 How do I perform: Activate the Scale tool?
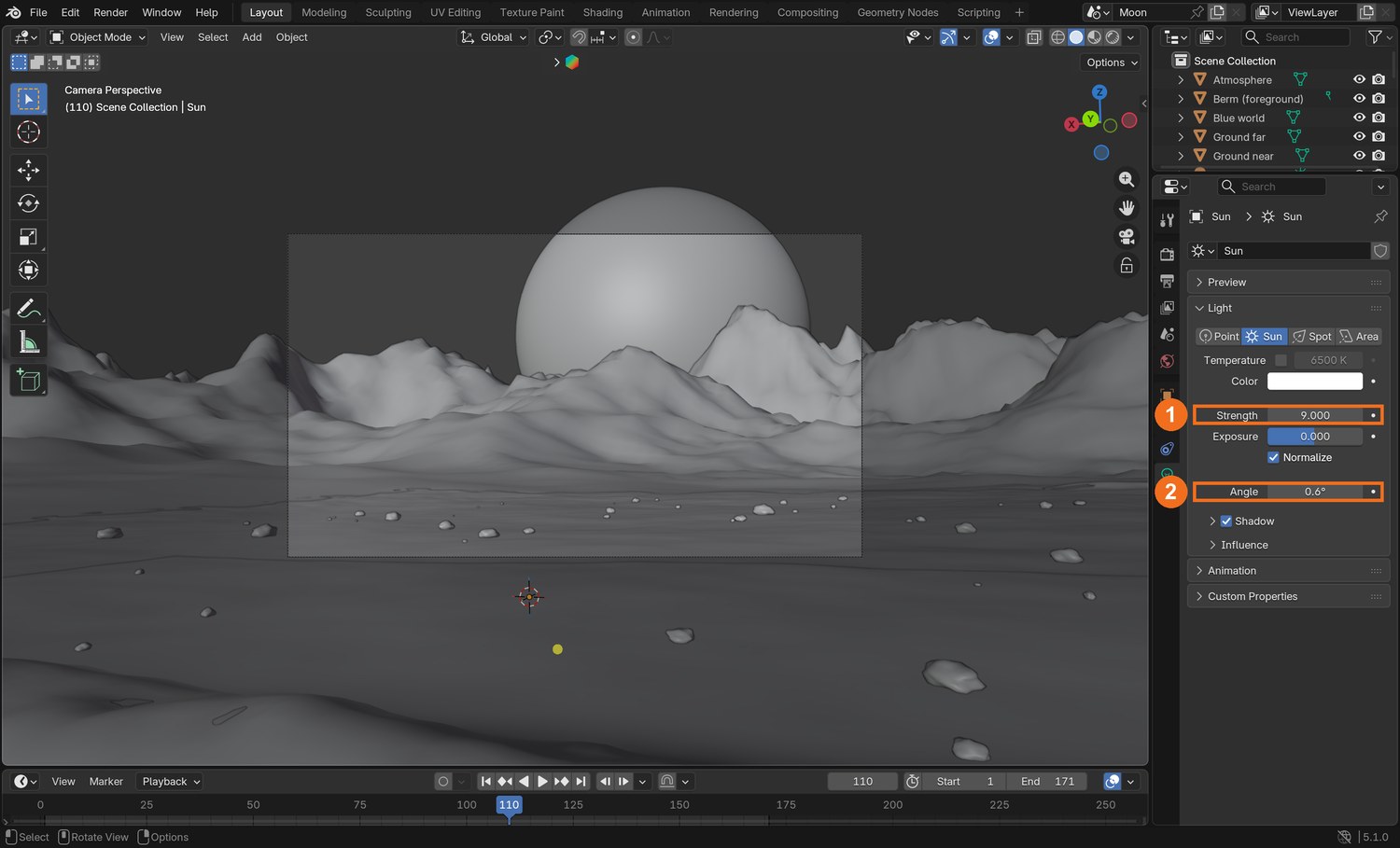[x=29, y=237]
